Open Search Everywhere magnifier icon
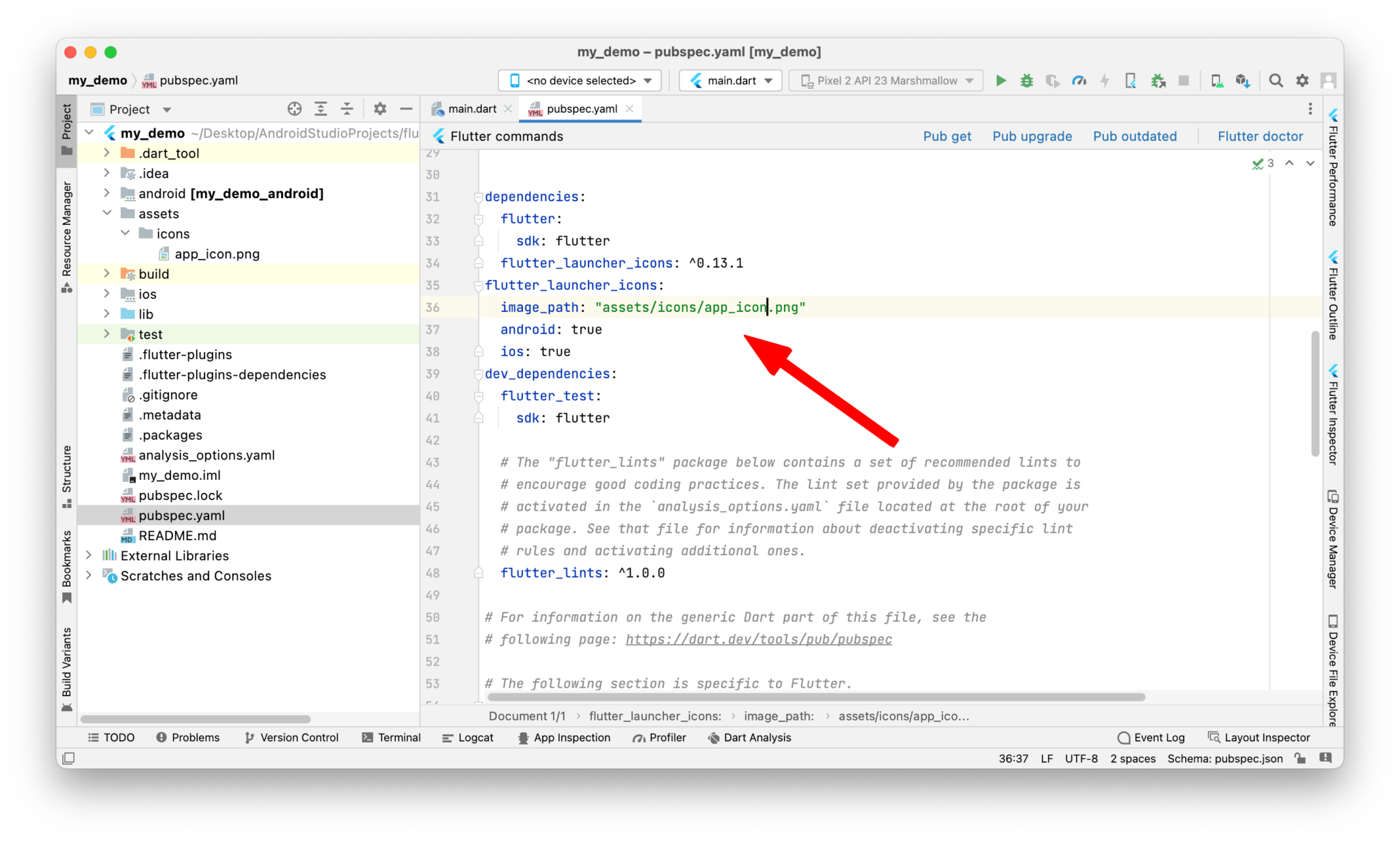 pyautogui.click(x=1276, y=81)
